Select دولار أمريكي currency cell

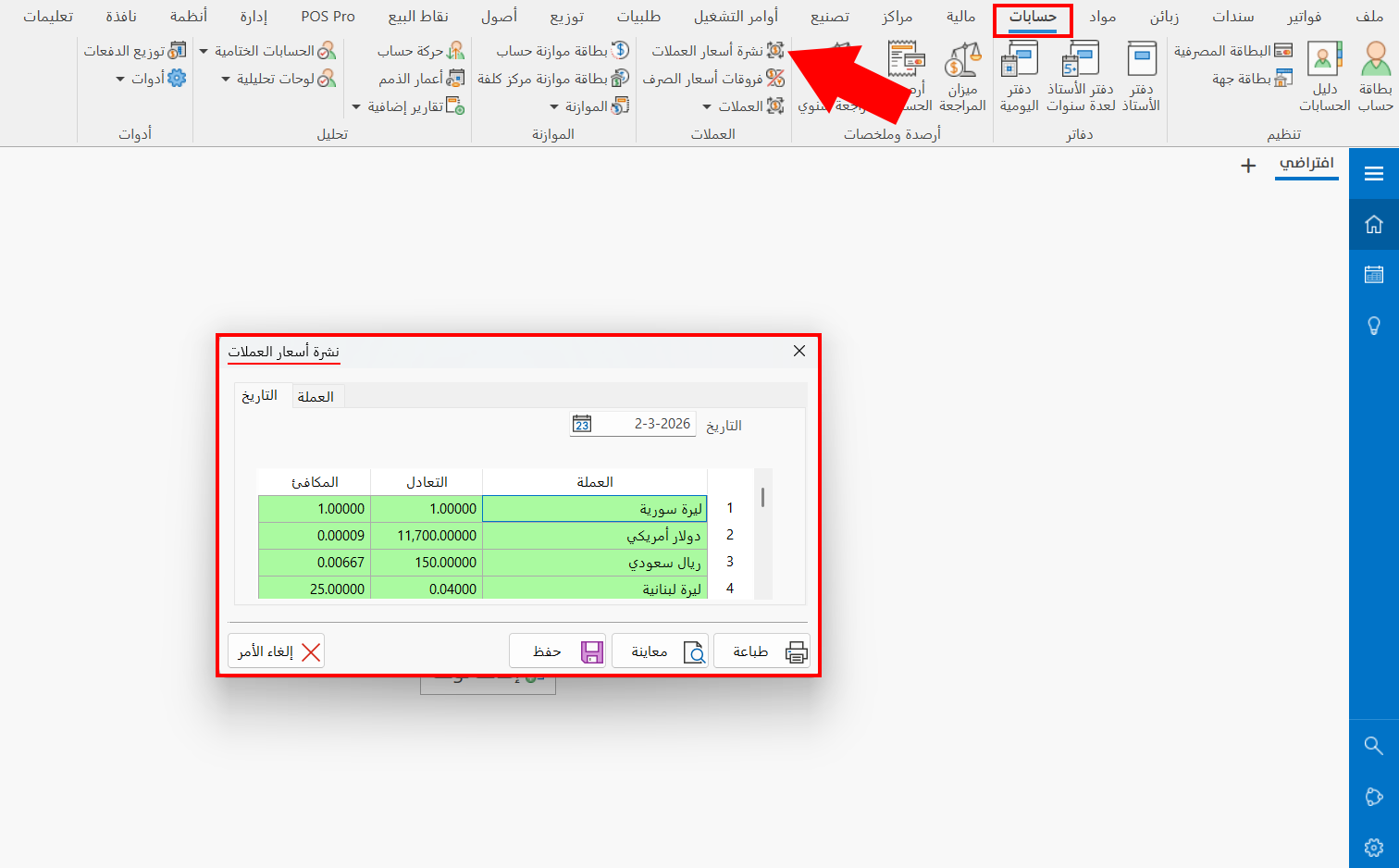tap(595, 535)
